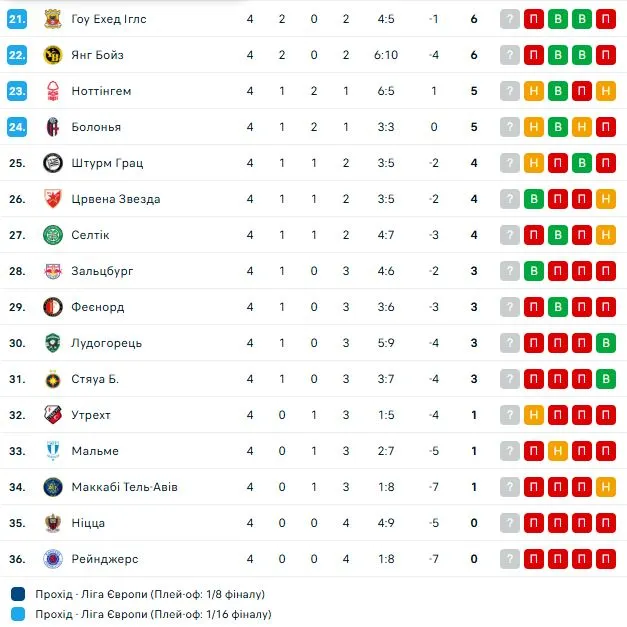627x627 pixels.
Task: Click the Rangers club crest
Action: [53, 559]
